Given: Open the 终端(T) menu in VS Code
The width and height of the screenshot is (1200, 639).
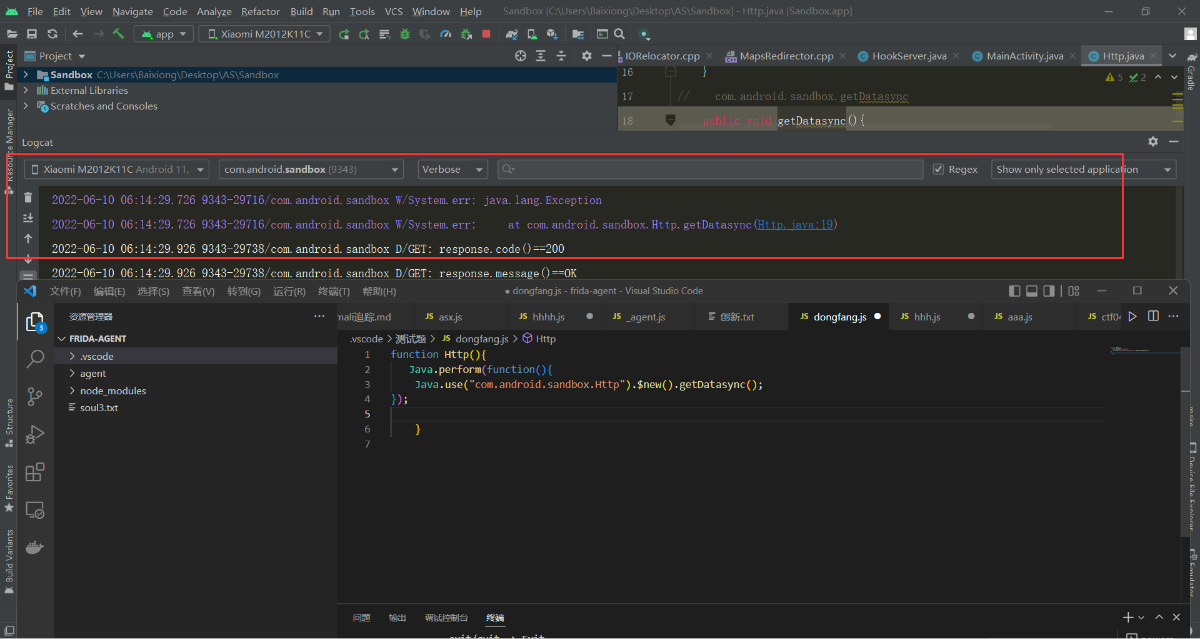Looking at the screenshot, I should pyautogui.click(x=335, y=291).
